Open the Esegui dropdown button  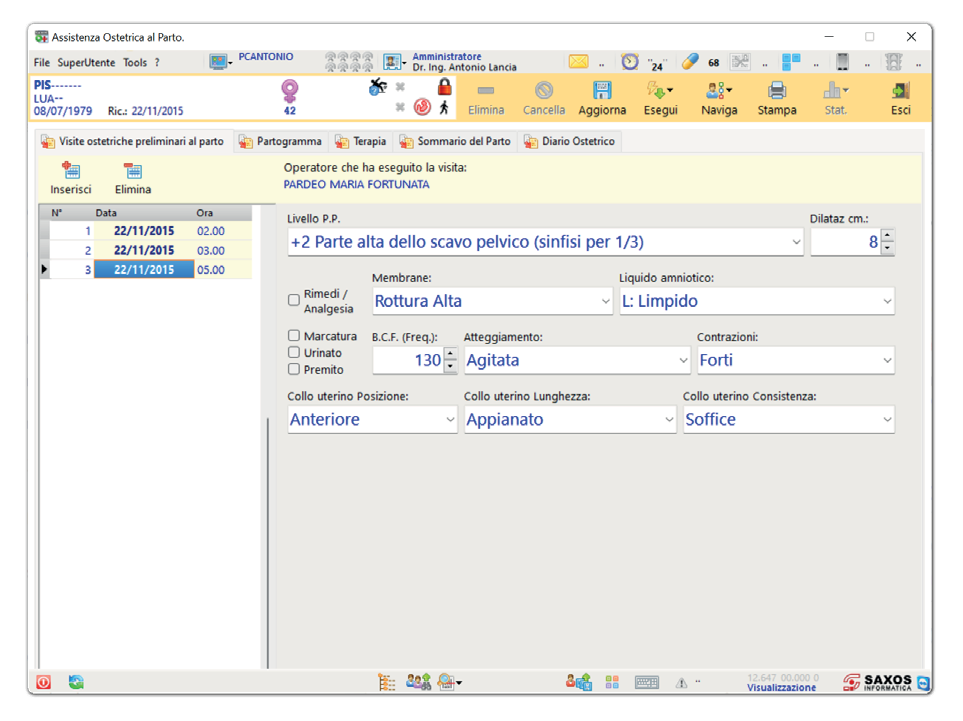[660, 98]
